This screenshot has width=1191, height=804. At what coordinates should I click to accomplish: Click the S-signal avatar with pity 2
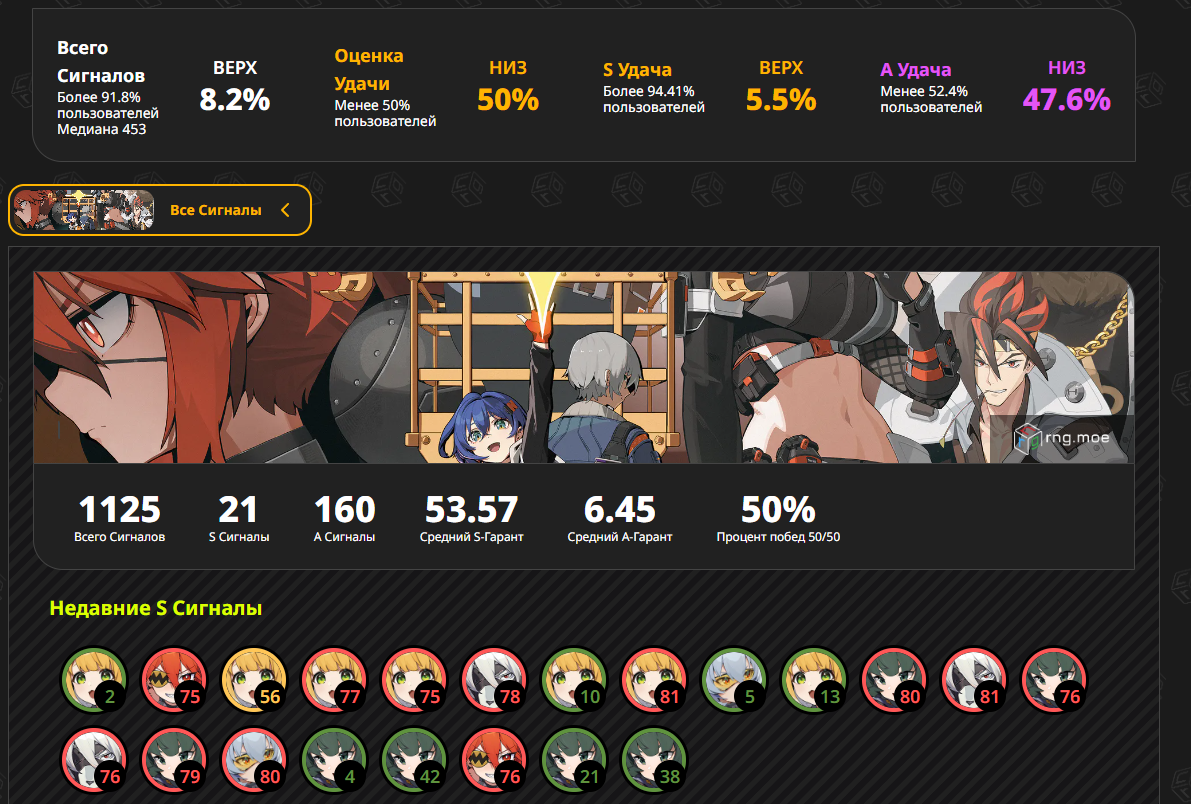point(94,680)
